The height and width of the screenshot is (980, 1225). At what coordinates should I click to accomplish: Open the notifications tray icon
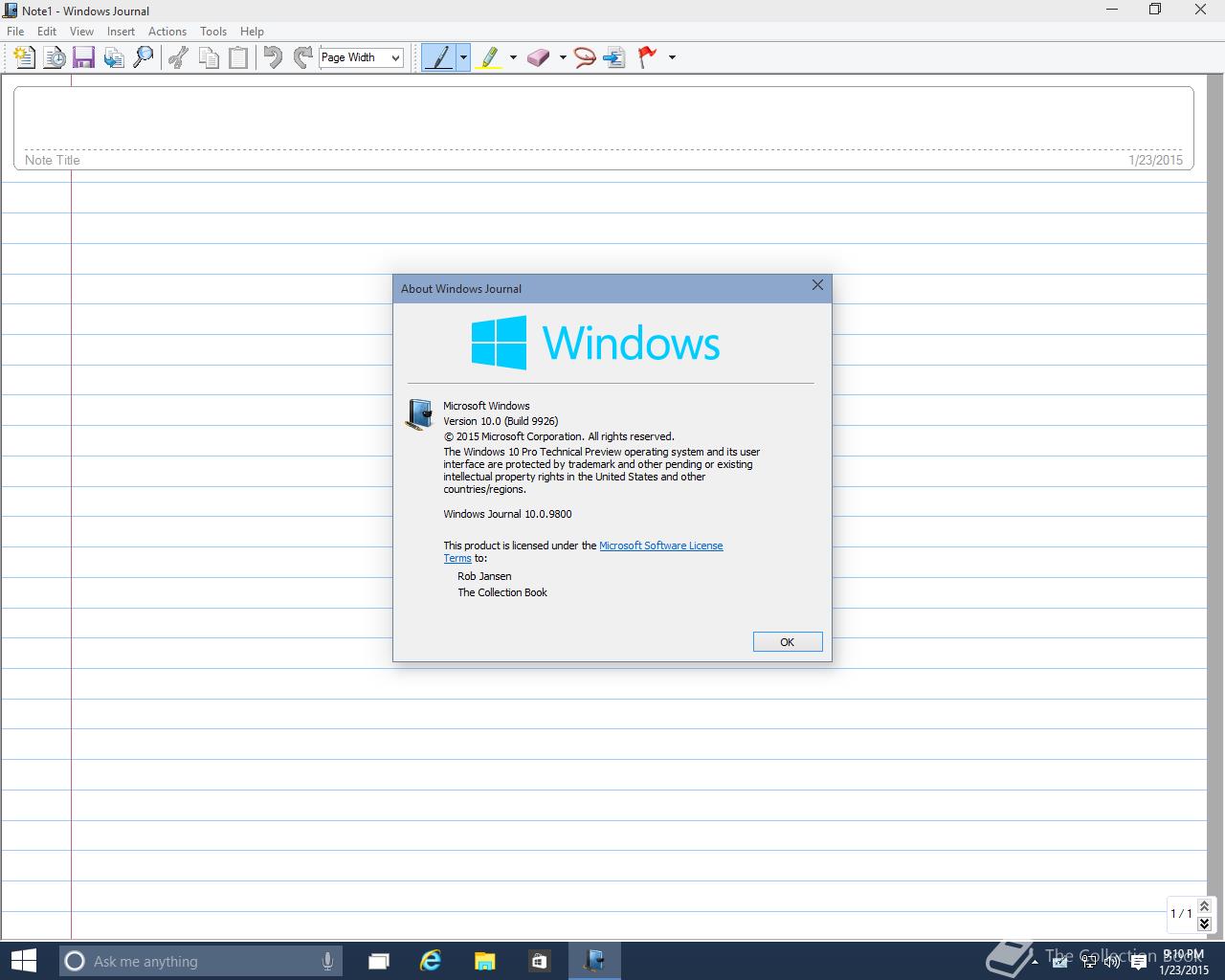[x=1138, y=962]
